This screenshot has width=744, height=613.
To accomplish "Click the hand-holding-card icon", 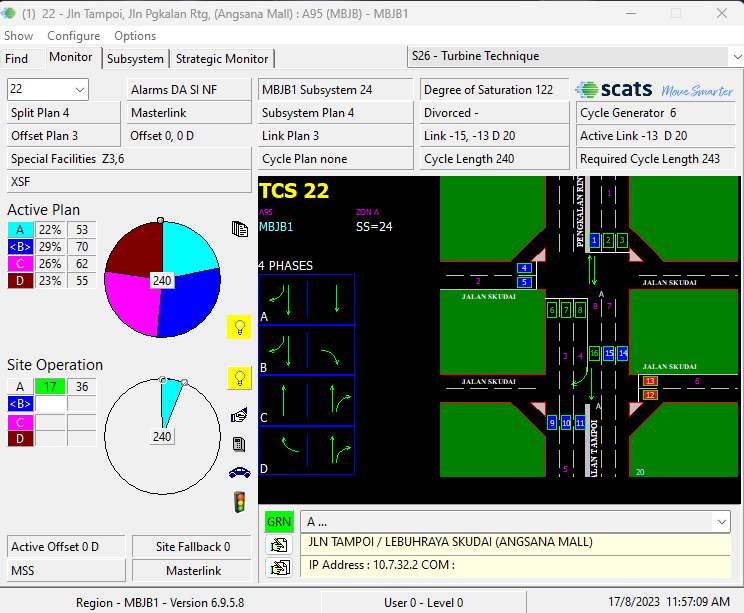I will click(x=240, y=416).
